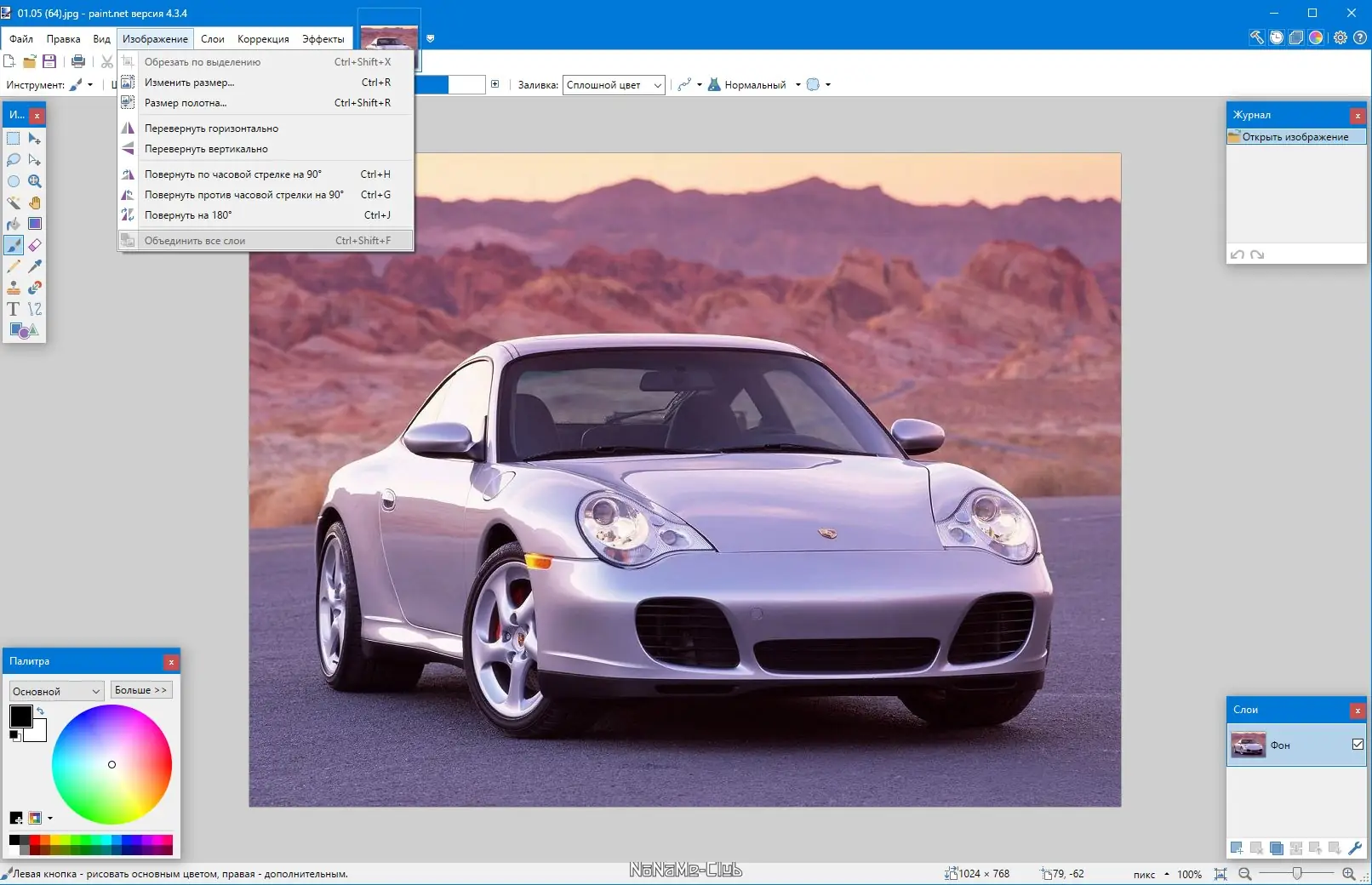
Task: Select the Paintbrush tool in Tools panel
Action: (x=14, y=245)
